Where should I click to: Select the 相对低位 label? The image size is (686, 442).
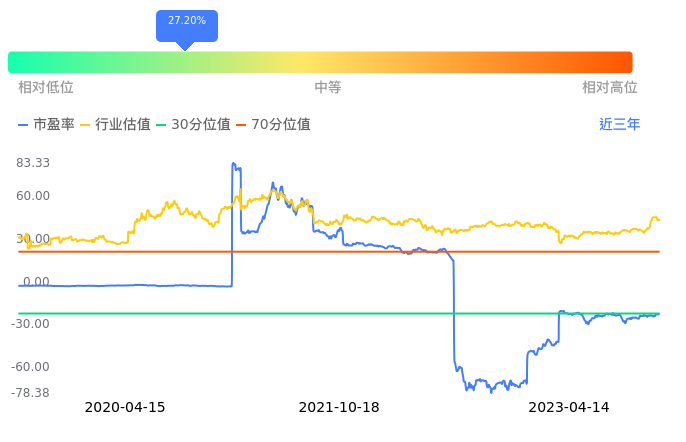coord(46,87)
